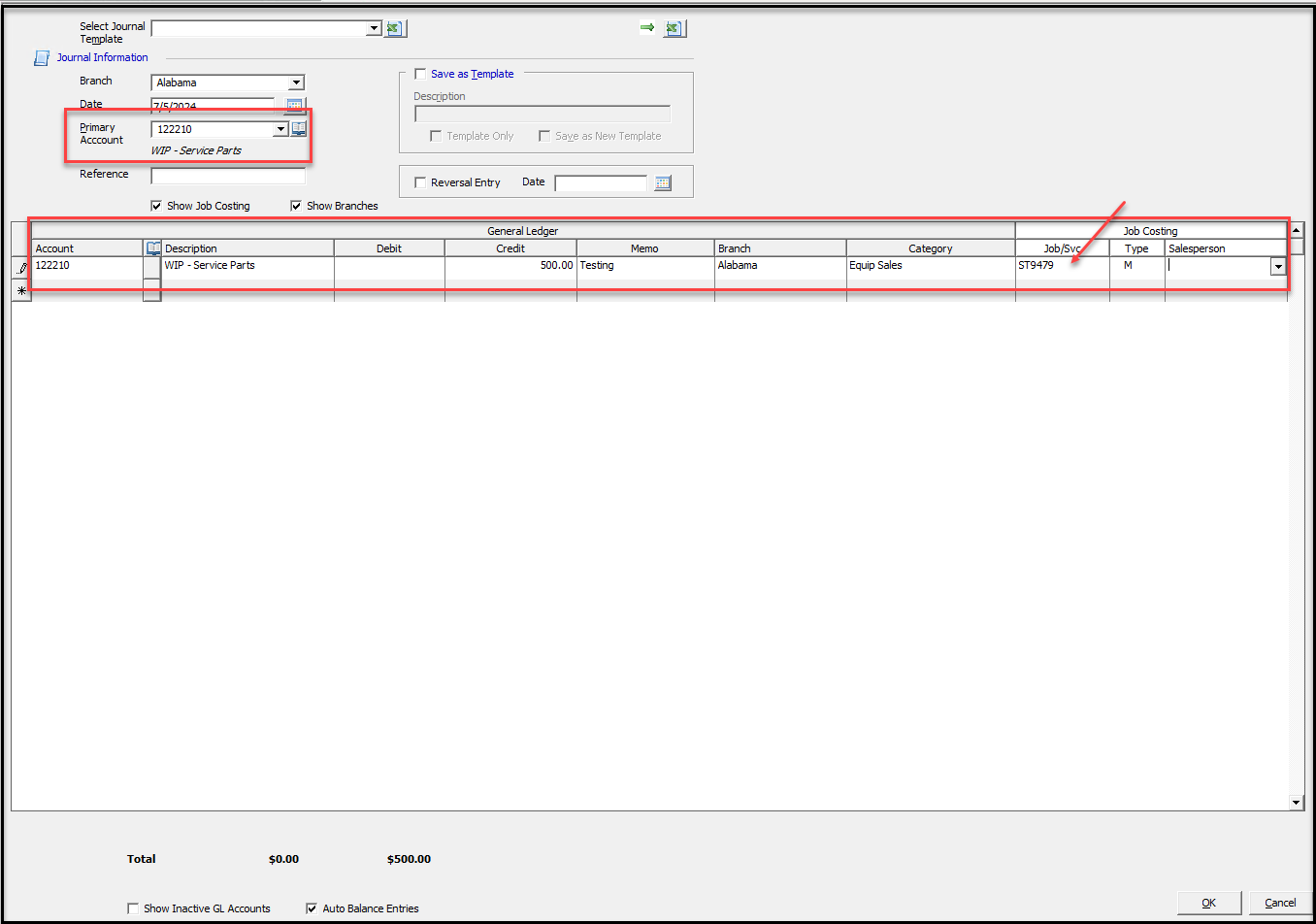
Task: Open calendar picker for Reversal Entry date
Action: (x=663, y=182)
